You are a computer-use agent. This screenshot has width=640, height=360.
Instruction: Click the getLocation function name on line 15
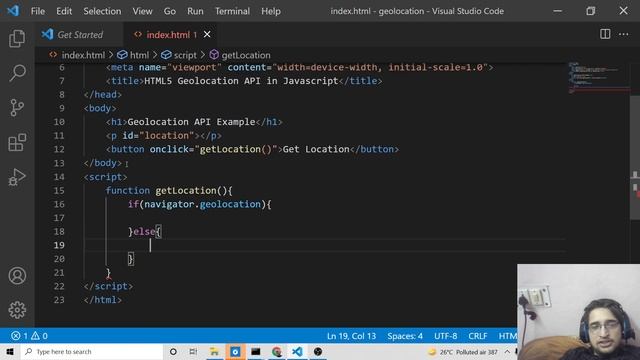tap(186, 191)
